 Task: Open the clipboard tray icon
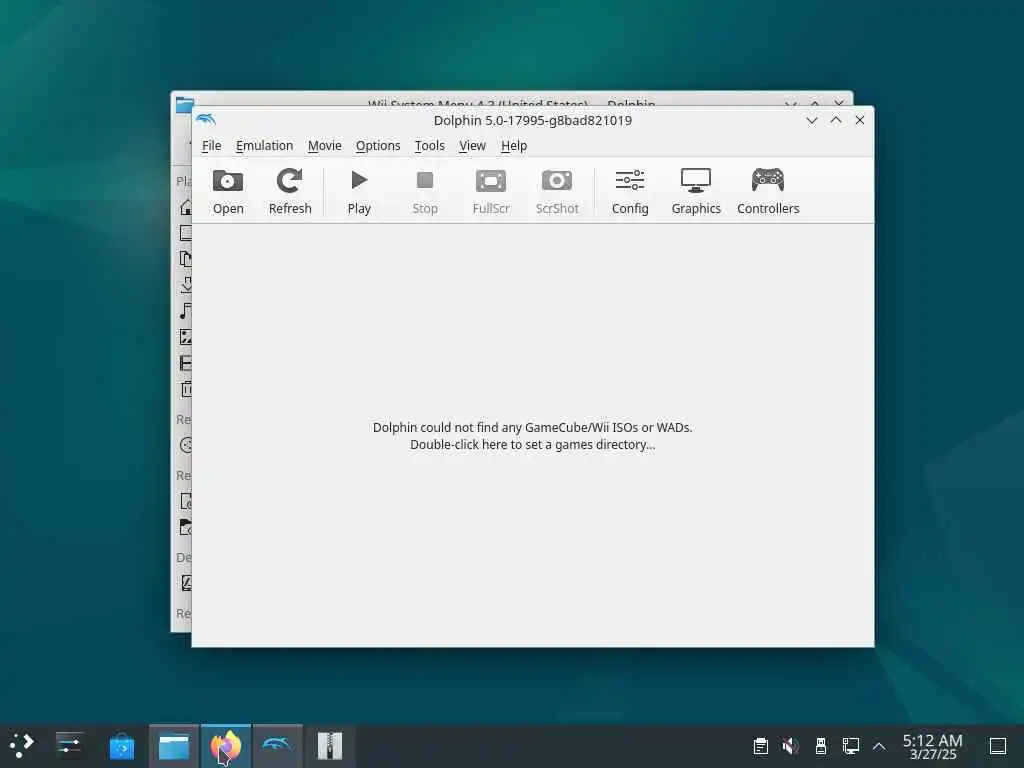760,746
